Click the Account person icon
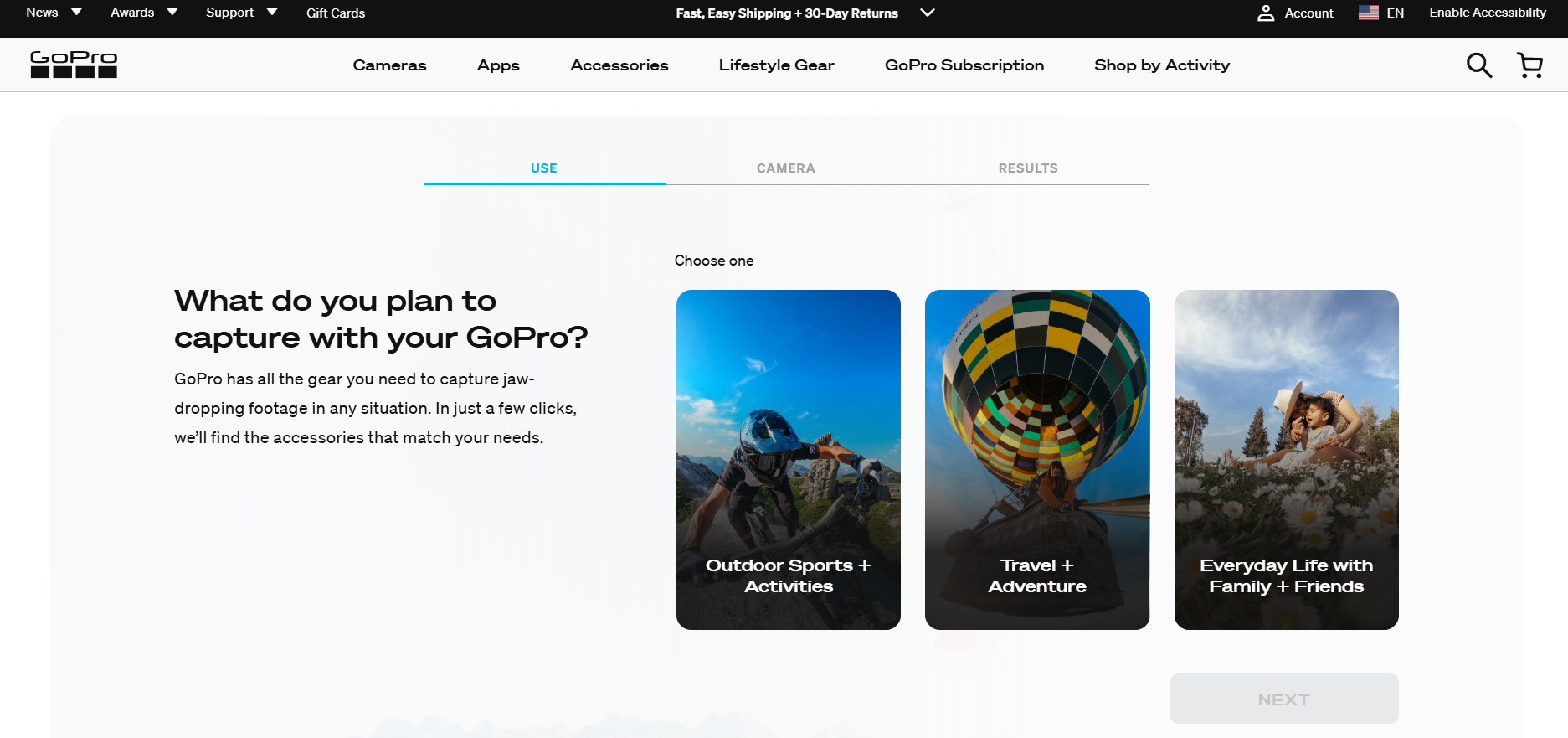The height and width of the screenshot is (738, 1568). [x=1266, y=13]
